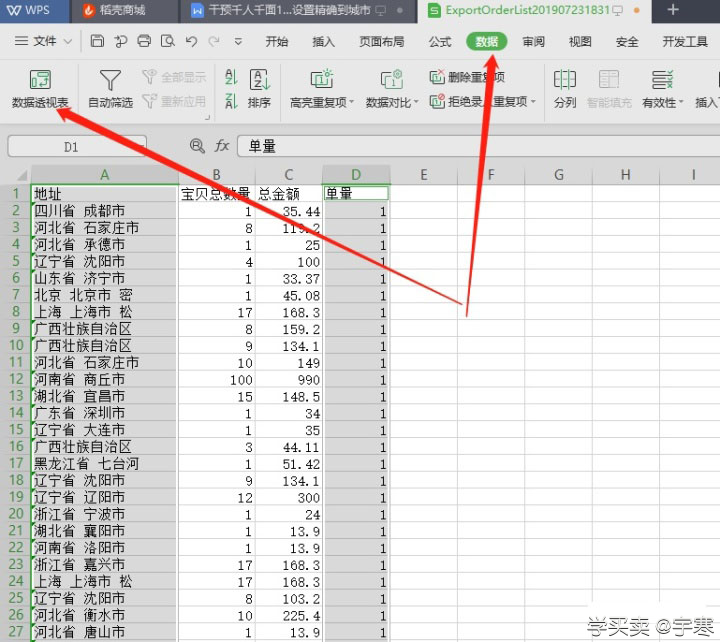Viewport: 720px width, 642px height.
Task: Click the Show All (全部显示) filter option
Action: coord(174,77)
